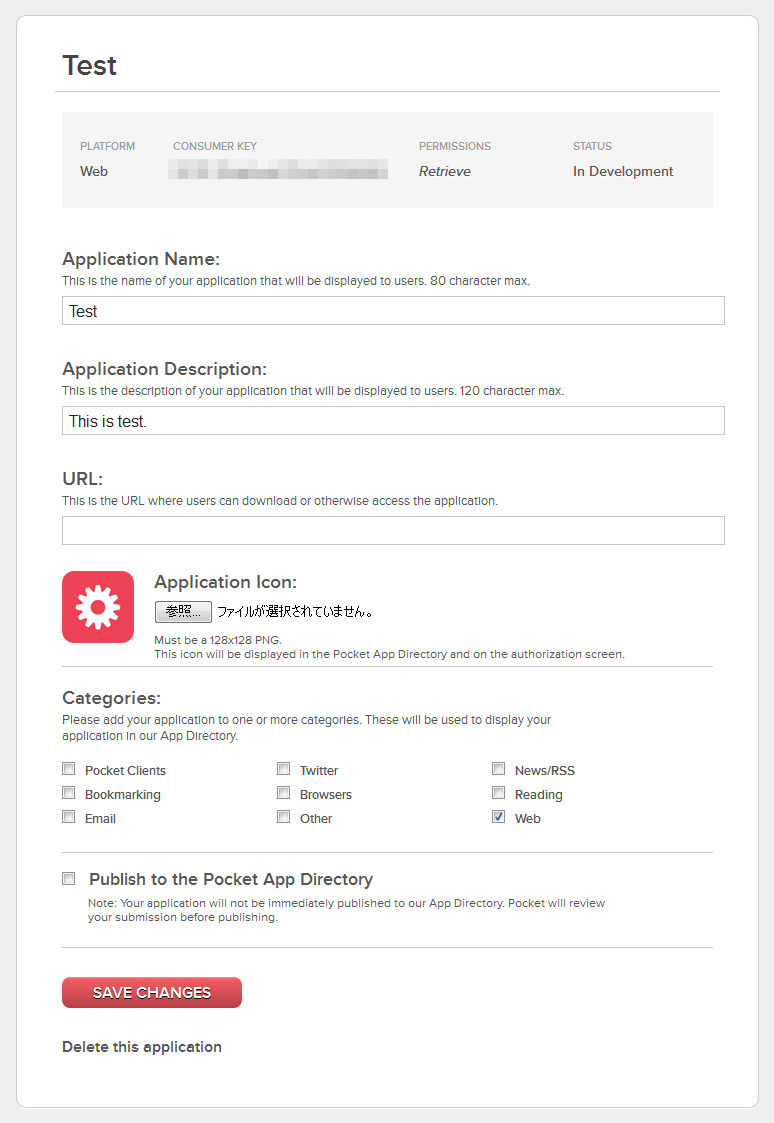The width and height of the screenshot is (774, 1123).
Task: Check the Reading category checkbox
Action: 498,793
